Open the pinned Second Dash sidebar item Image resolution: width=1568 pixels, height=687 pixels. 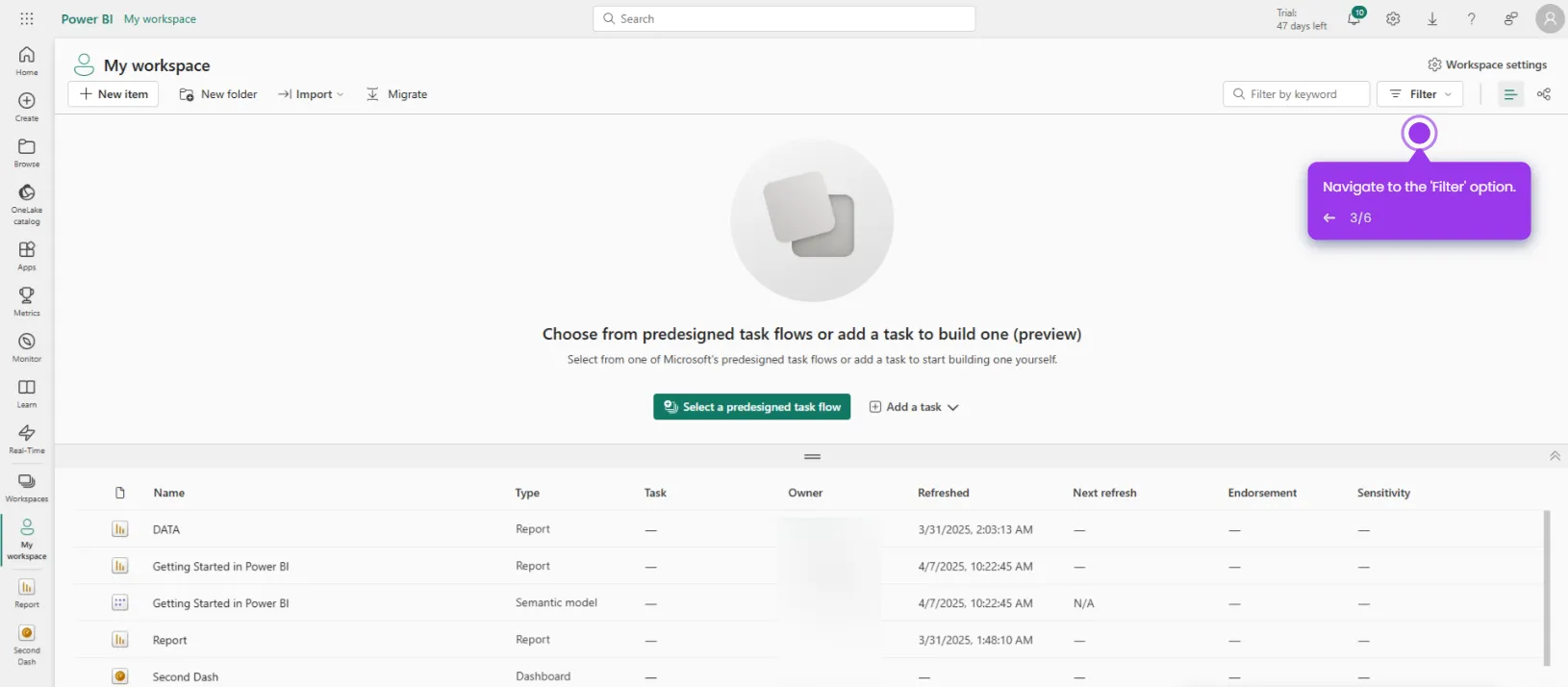(x=27, y=645)
